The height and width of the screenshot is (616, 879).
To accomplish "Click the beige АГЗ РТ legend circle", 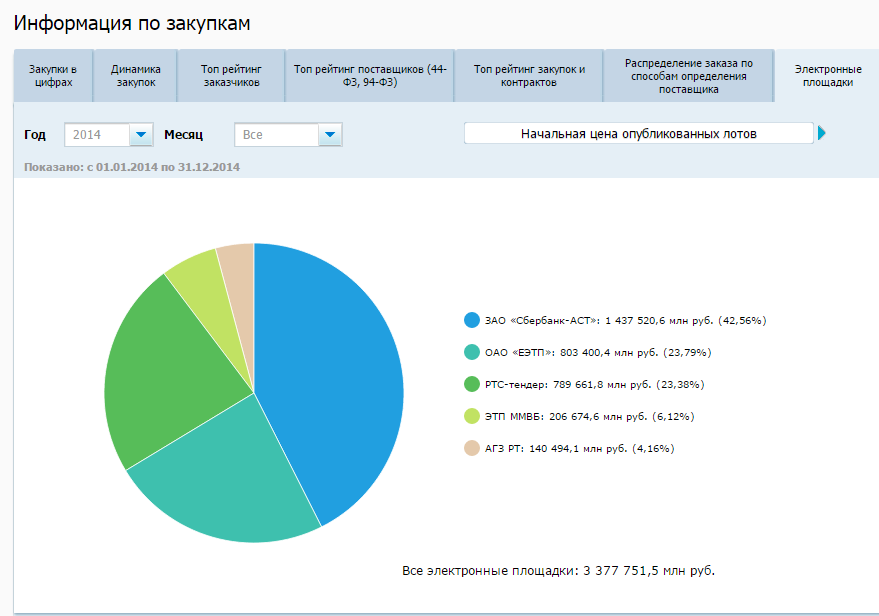I will [472, 448].
